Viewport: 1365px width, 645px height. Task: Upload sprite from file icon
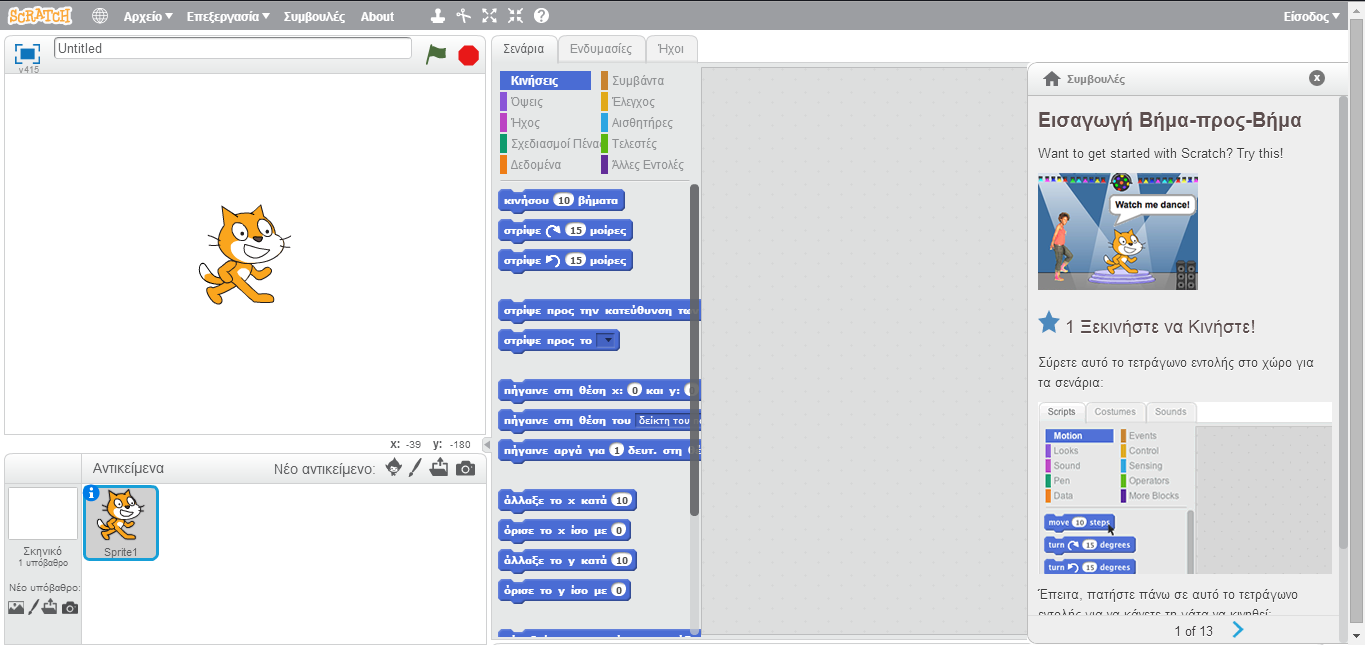click(439, 468)
